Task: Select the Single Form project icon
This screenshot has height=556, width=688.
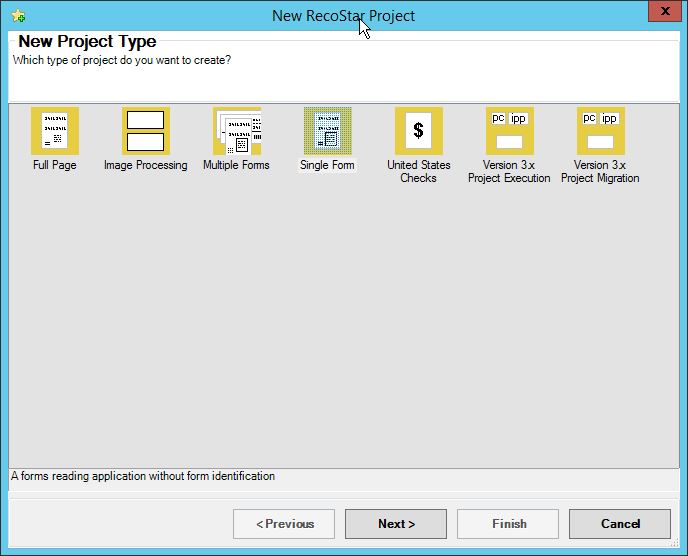Action: [328, 131]
